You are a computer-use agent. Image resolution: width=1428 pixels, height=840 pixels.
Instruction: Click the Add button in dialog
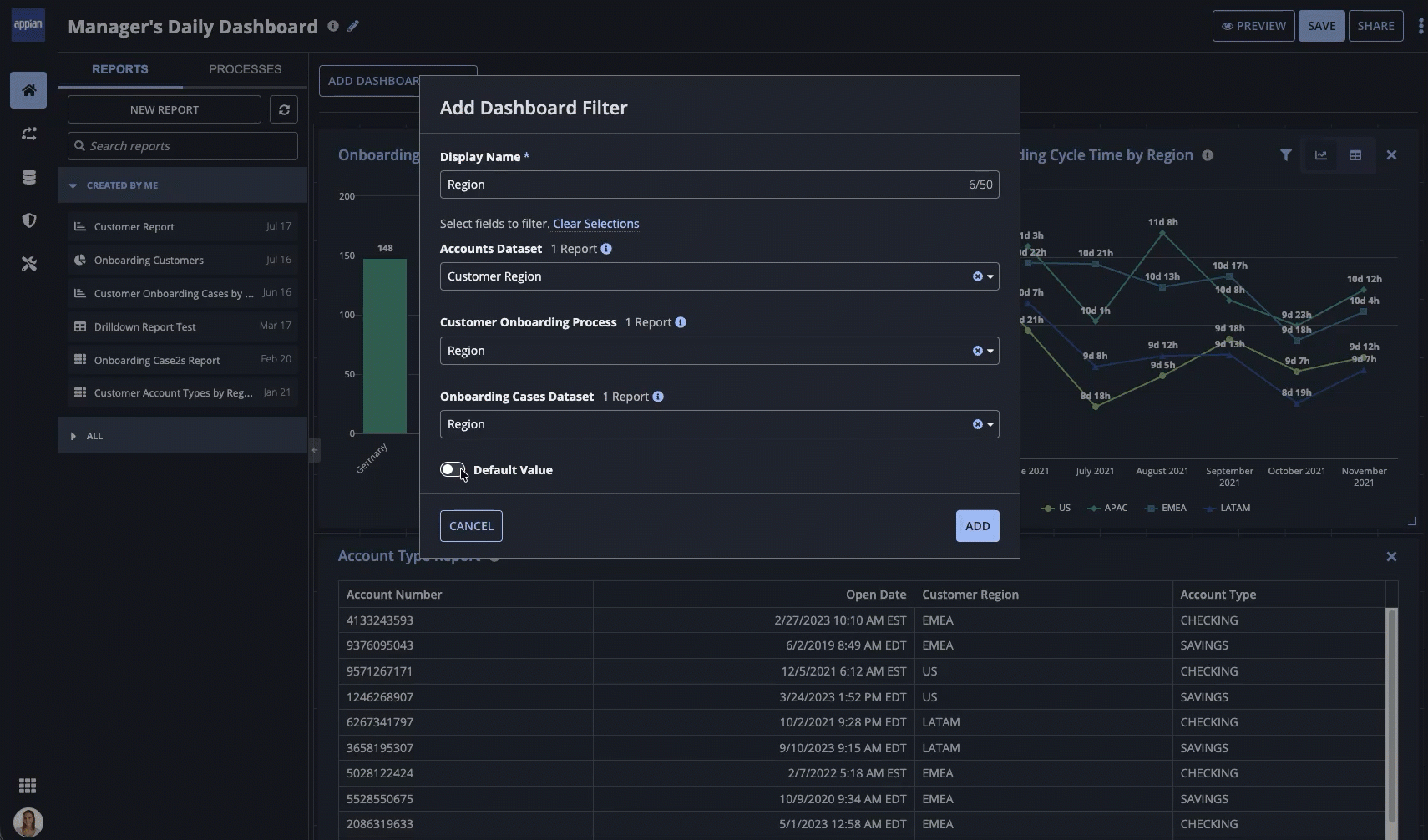tap(978, 526)
